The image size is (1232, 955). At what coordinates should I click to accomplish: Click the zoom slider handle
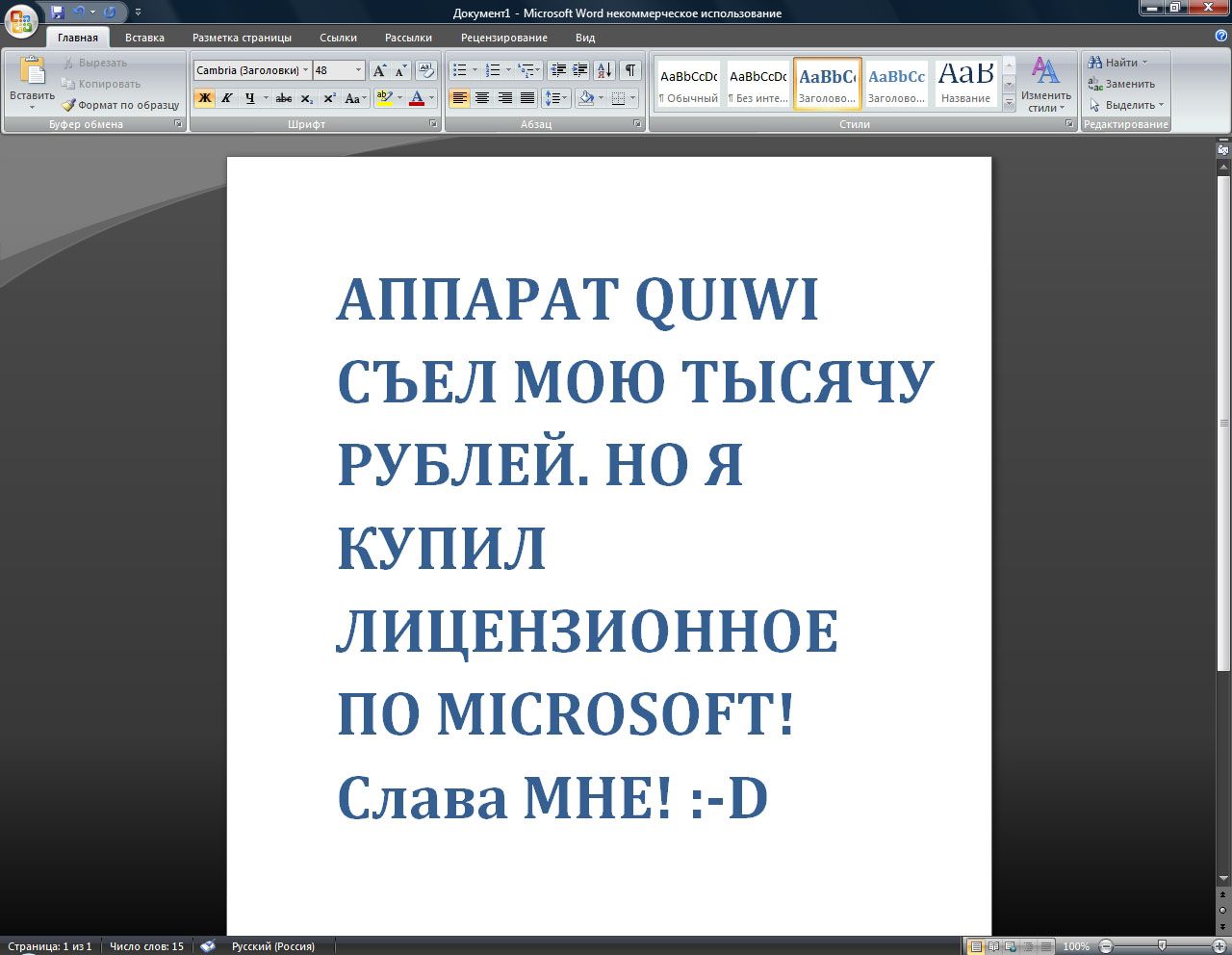point(1163,946)
